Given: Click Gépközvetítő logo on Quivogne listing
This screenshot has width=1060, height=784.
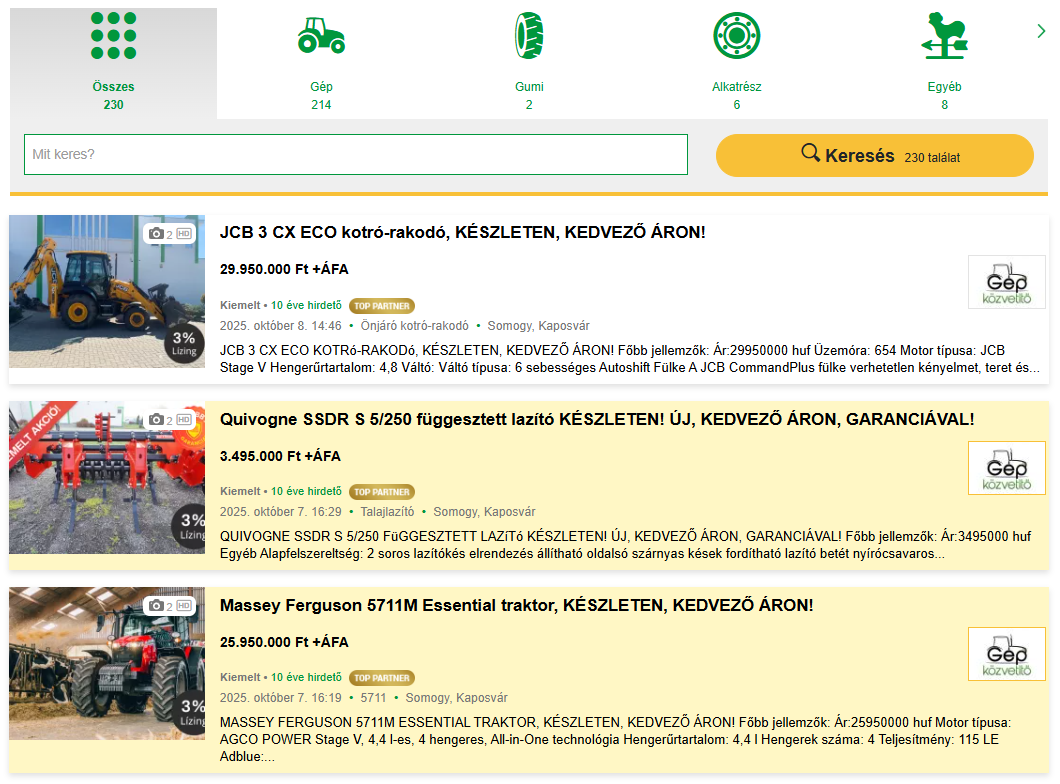Looking at the screenshot, I should (1006, 468).
